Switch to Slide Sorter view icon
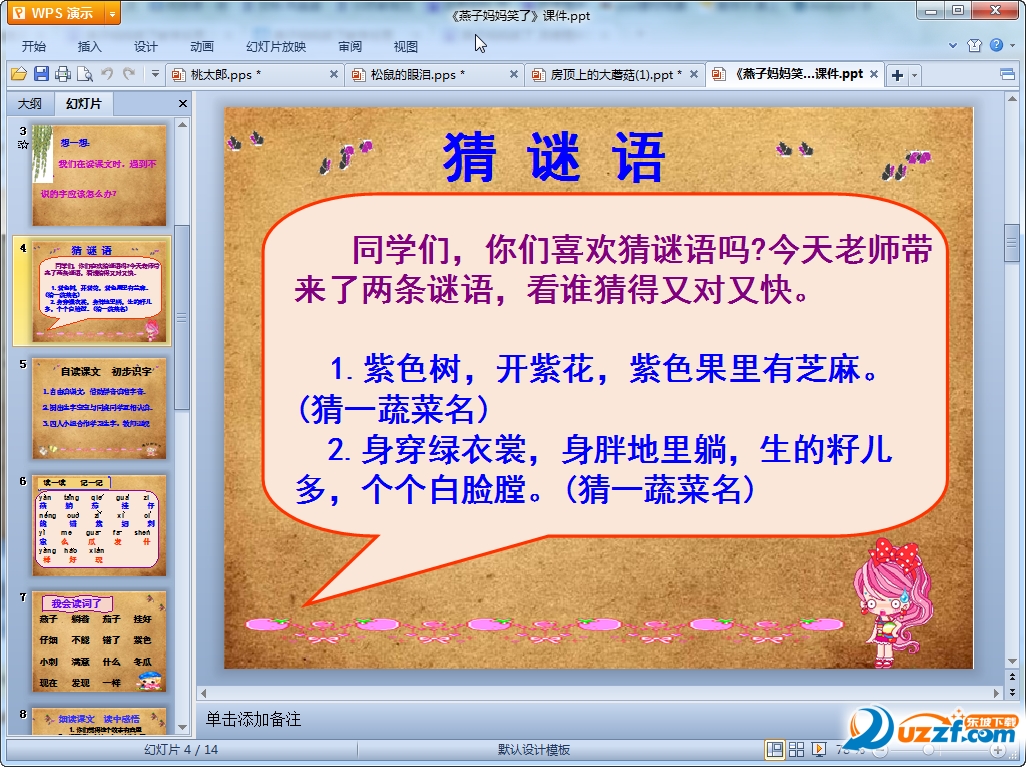Viewport: 1026px width, 767px height. click(796, 749)
